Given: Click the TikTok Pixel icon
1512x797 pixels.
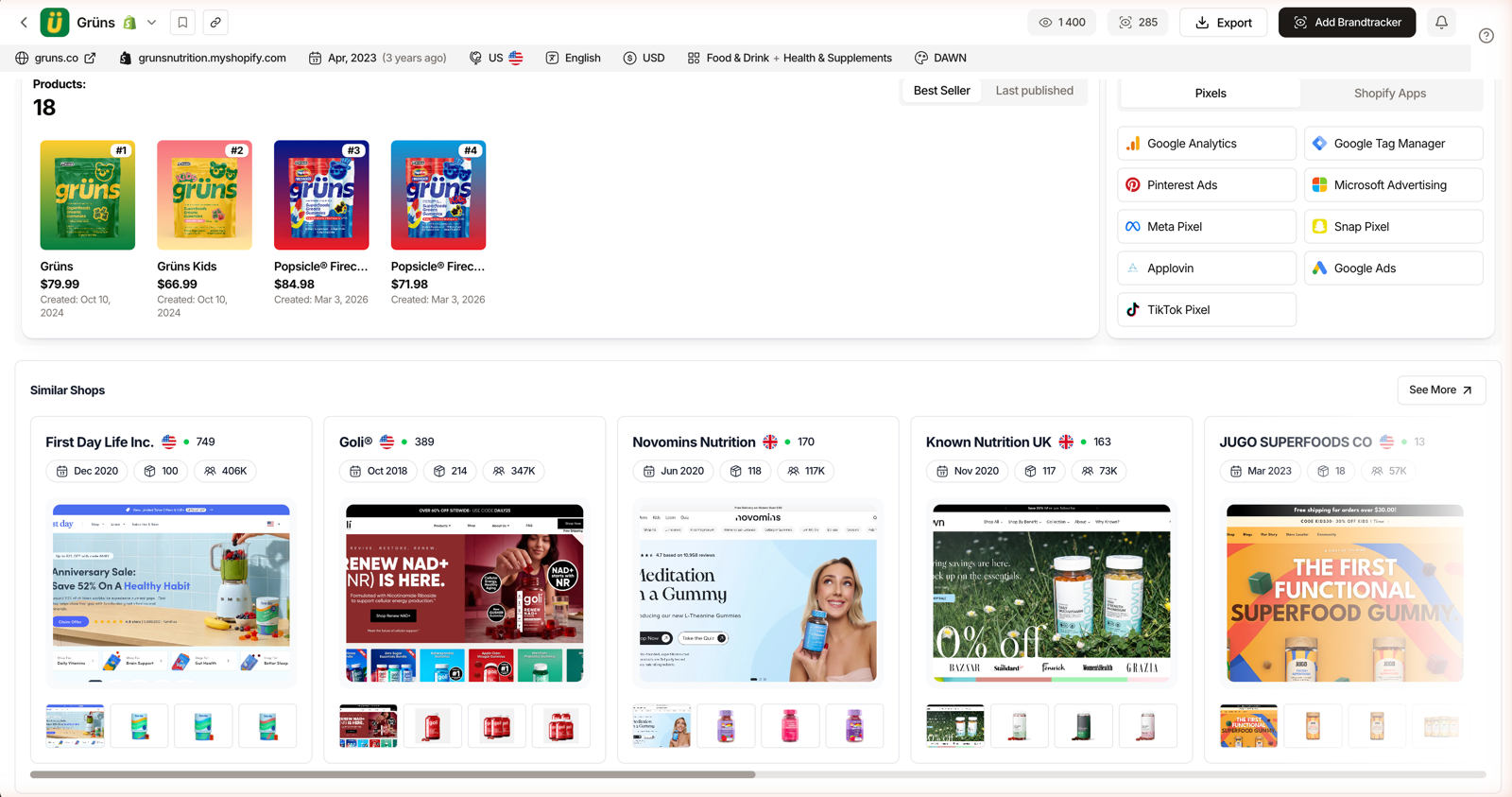Looking at the screenshot, I should pyautogui.click(x=1133, y=310).
